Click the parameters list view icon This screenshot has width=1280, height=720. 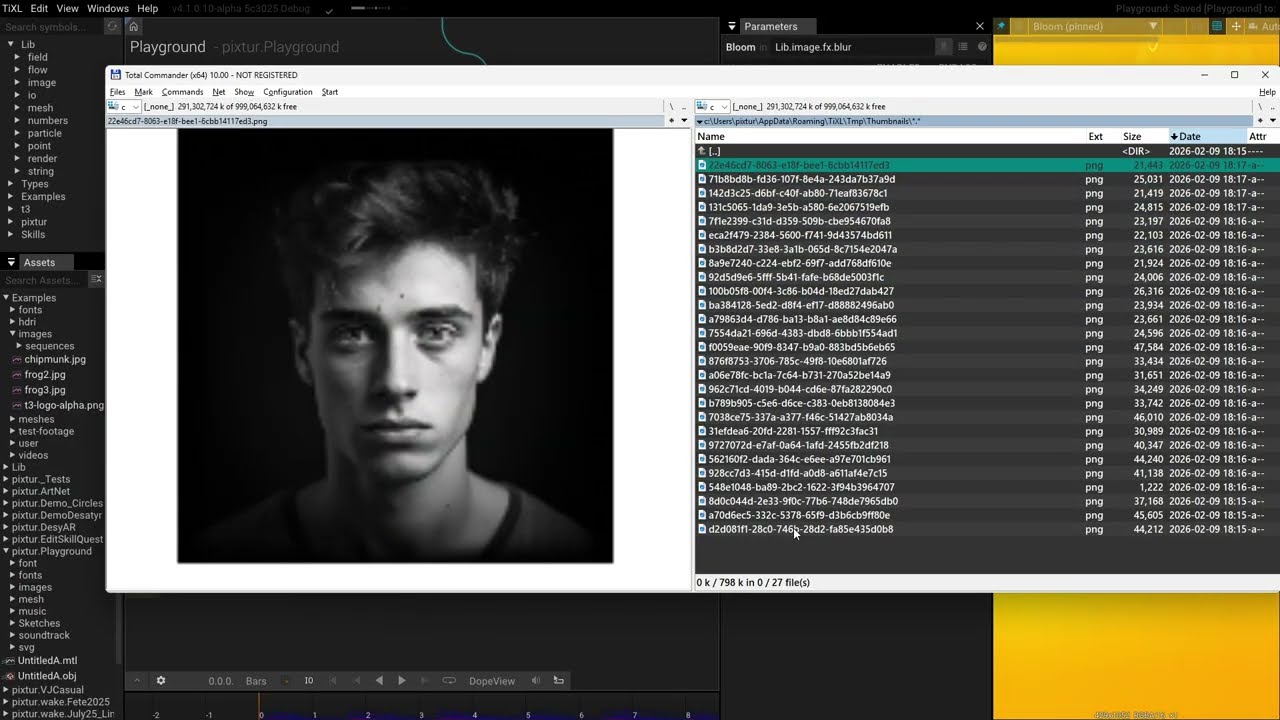[x=963, y=47]
